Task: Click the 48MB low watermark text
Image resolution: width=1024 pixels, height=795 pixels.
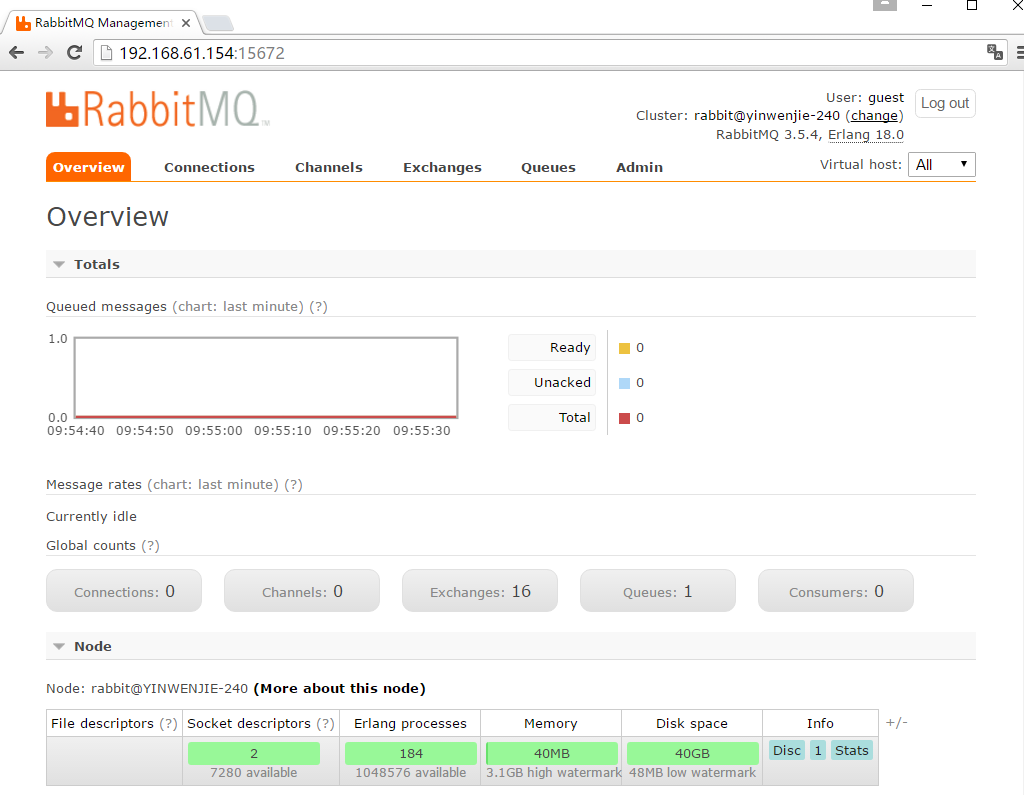Action: point(692,773)
